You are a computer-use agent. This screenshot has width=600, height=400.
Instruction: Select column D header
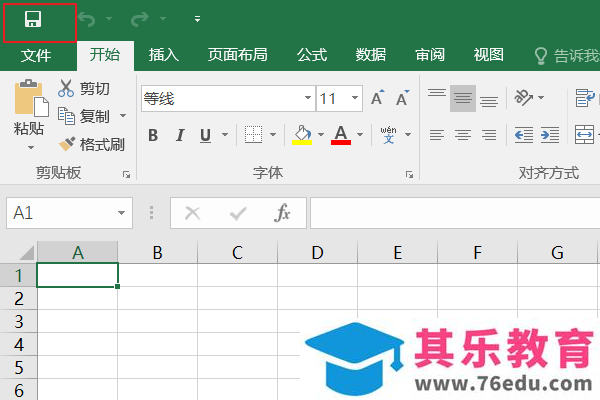317,253
